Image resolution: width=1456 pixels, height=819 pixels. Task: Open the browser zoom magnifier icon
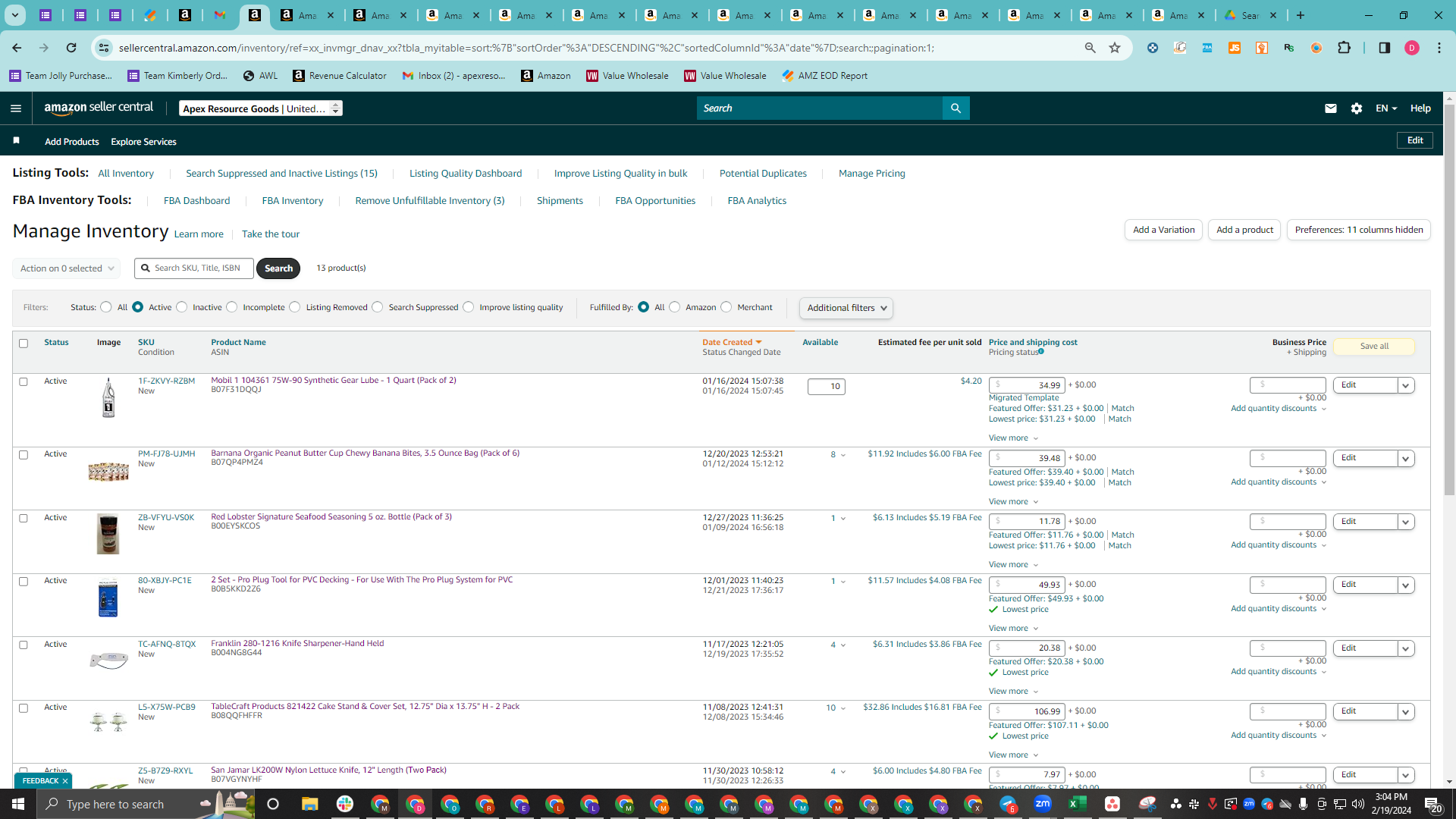[1090, 48]
